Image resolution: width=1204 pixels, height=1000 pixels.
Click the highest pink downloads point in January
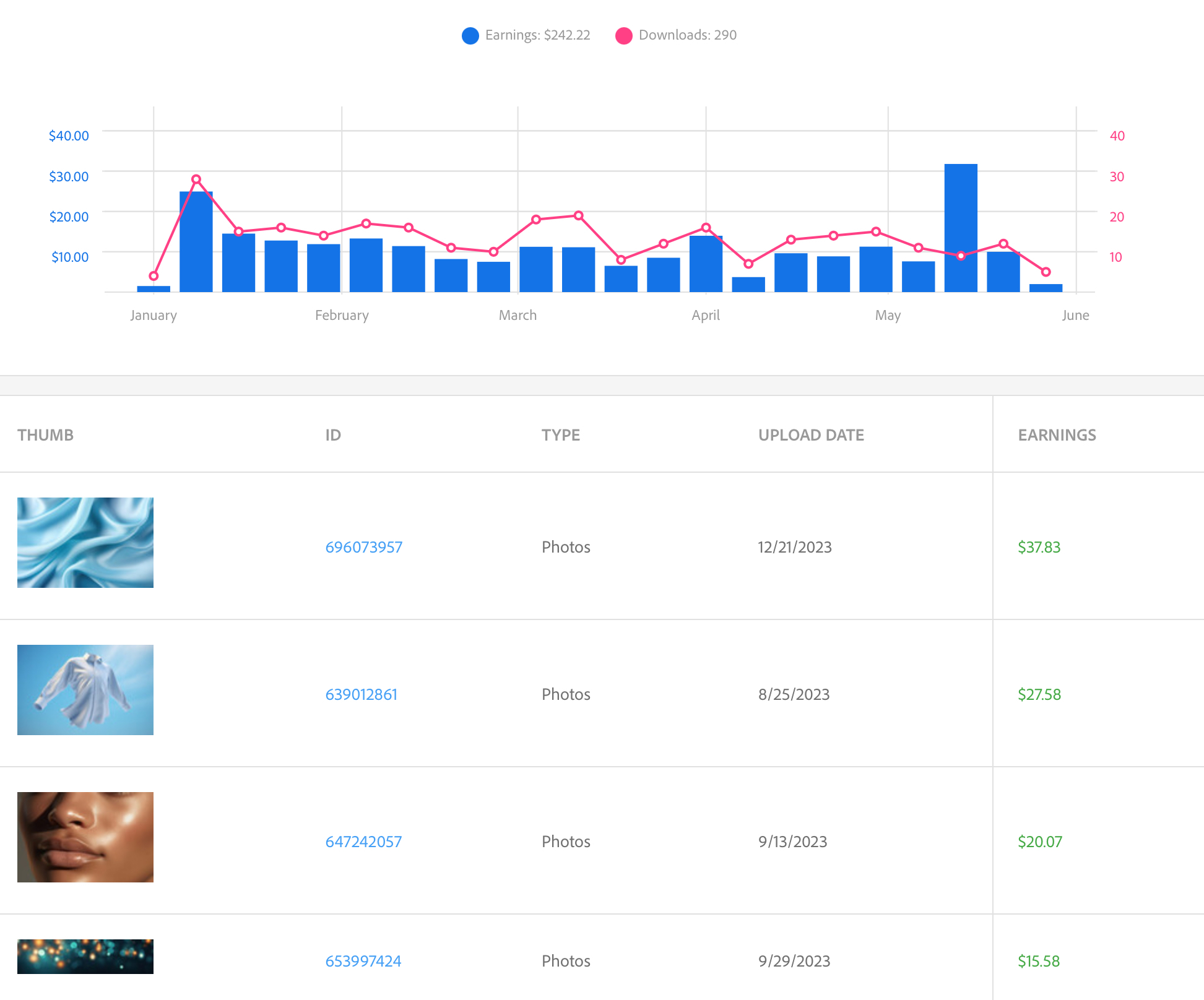tap(196, 179)
